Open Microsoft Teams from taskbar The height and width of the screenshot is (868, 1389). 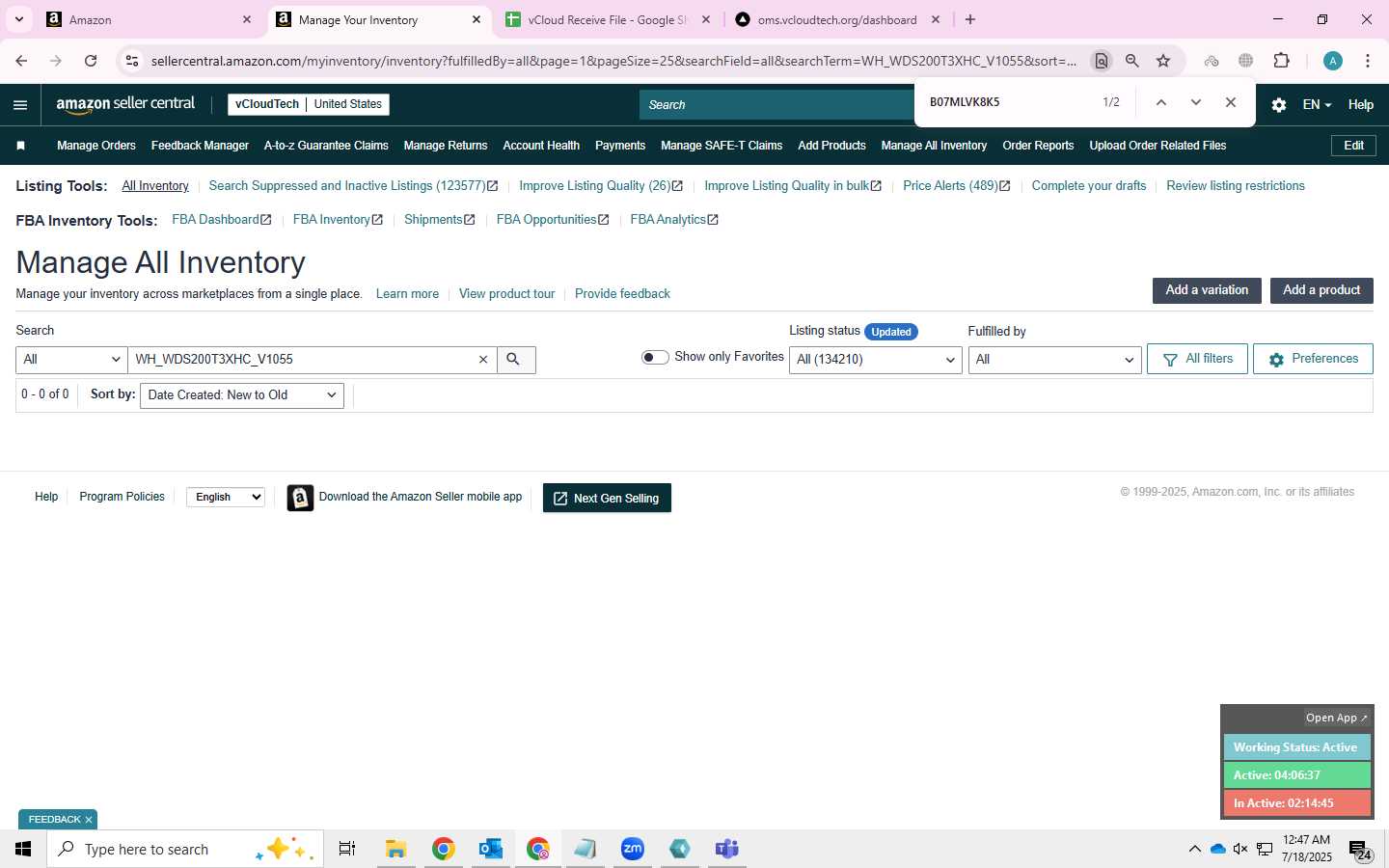point(727,849)
